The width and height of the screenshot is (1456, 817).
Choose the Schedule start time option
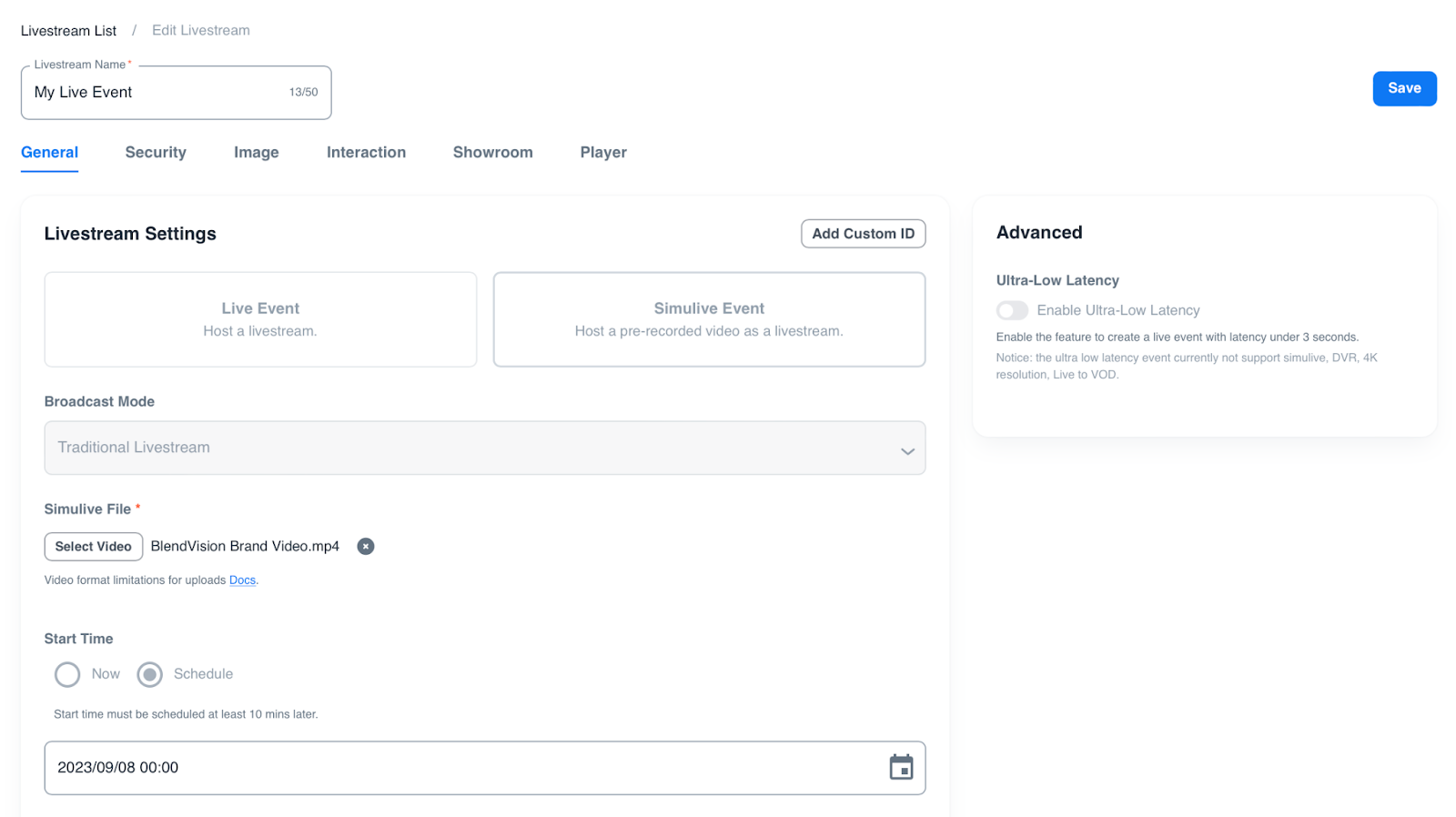coord(150,674)
